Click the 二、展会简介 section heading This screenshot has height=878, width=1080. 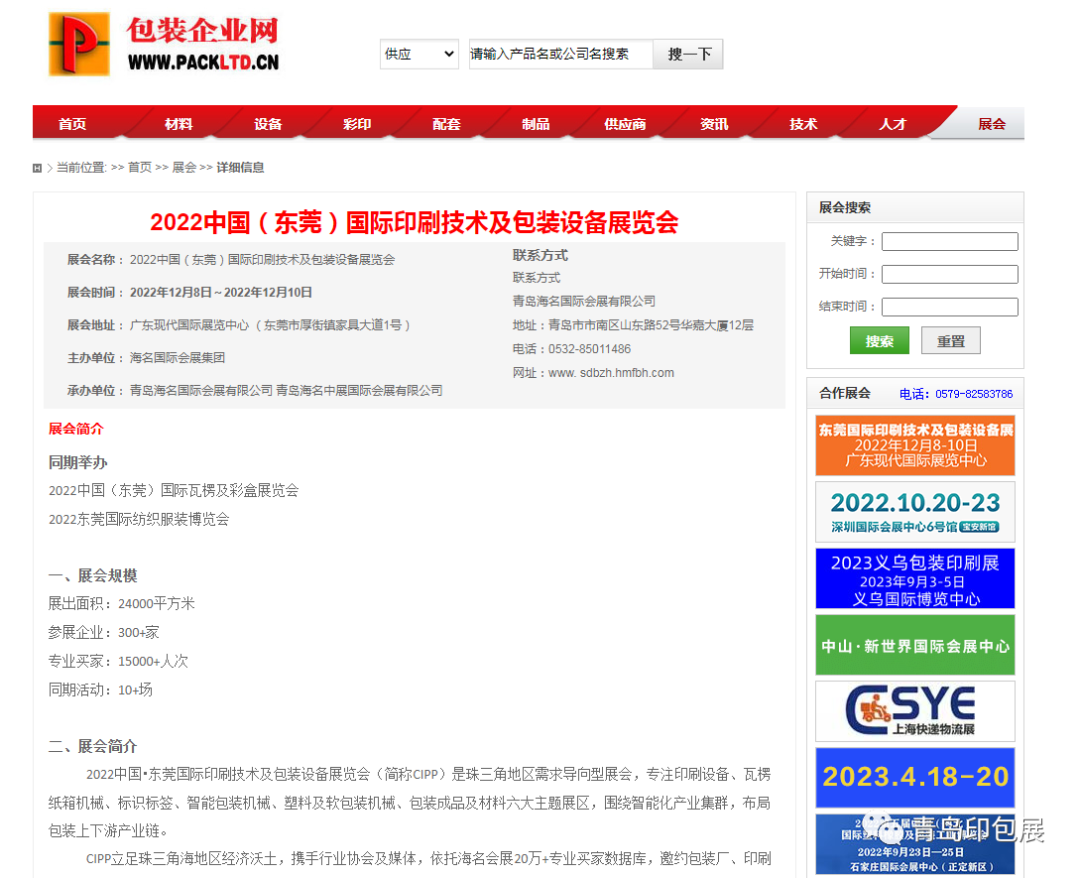coord(92,746)
